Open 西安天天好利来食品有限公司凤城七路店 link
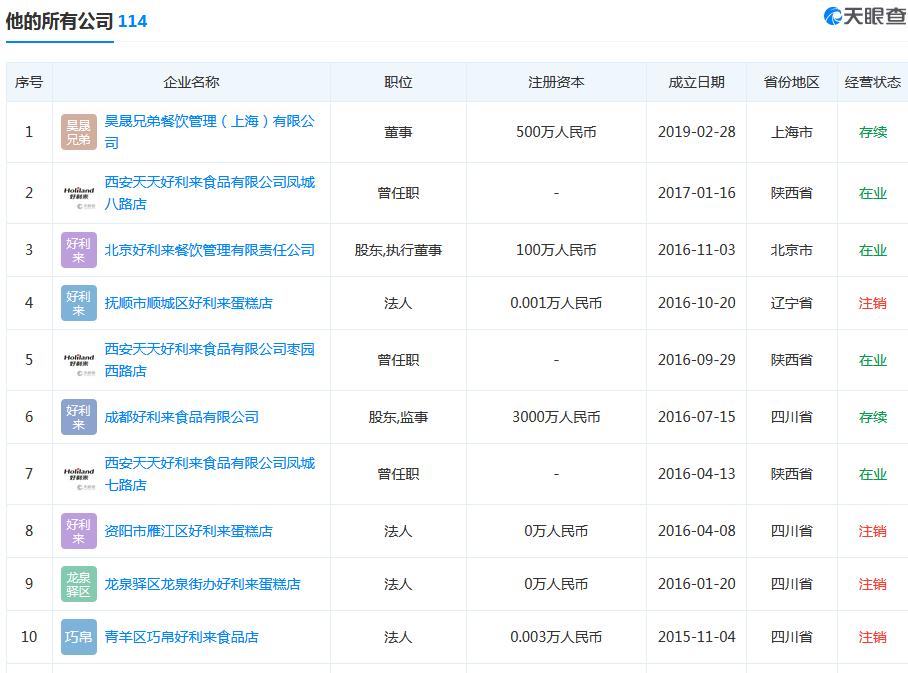The width and height of the screenshot is (908, 673). click(x=210, y=474)
